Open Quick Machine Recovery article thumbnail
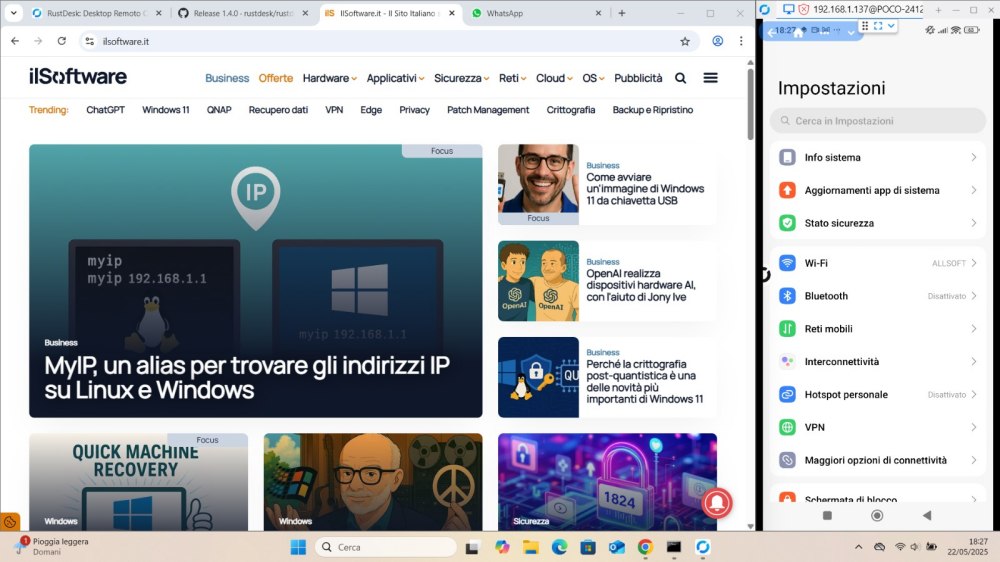Viewport: 1000px width, 562px height. point(138,482)
